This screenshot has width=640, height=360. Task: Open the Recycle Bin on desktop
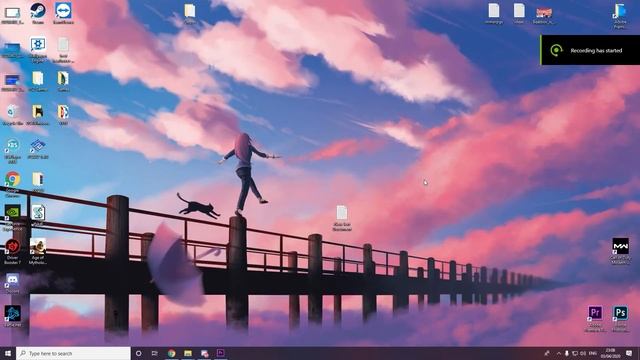point(13,114)
